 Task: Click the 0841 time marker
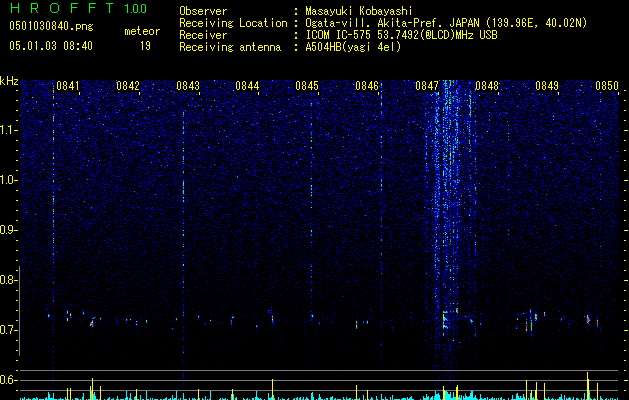point(68,86)
